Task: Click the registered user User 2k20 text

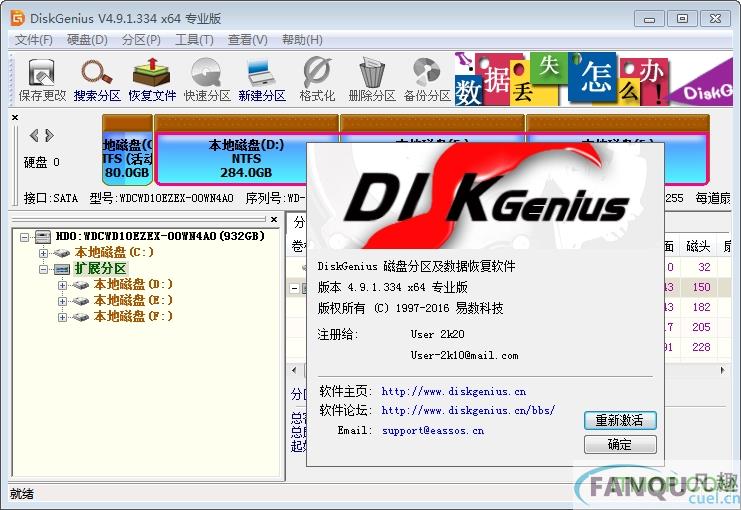Action: point(438,334)
